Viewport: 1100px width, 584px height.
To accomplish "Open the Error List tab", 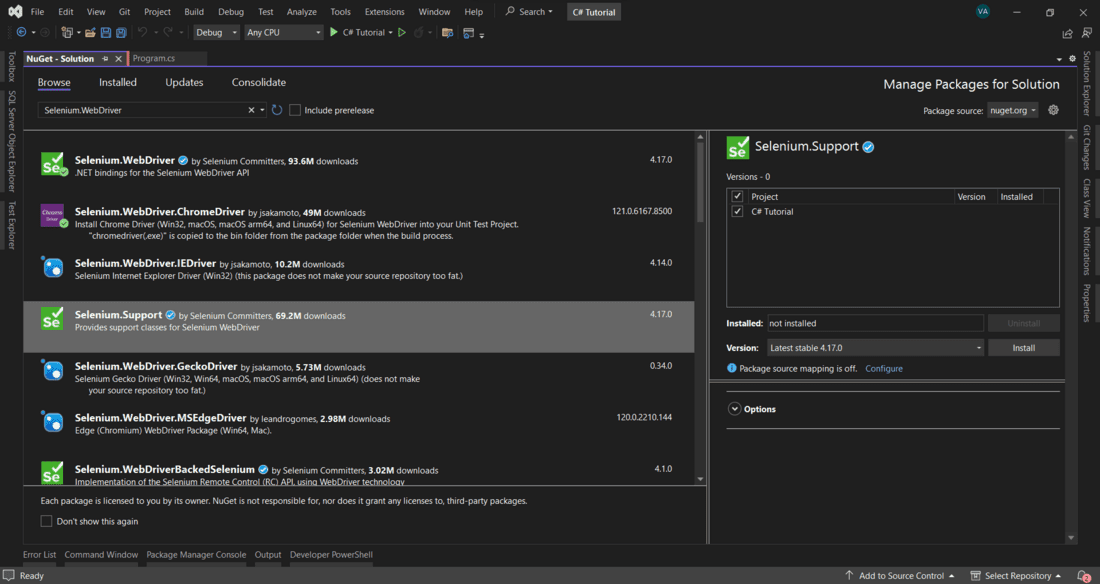I will (x=39, y=555).
